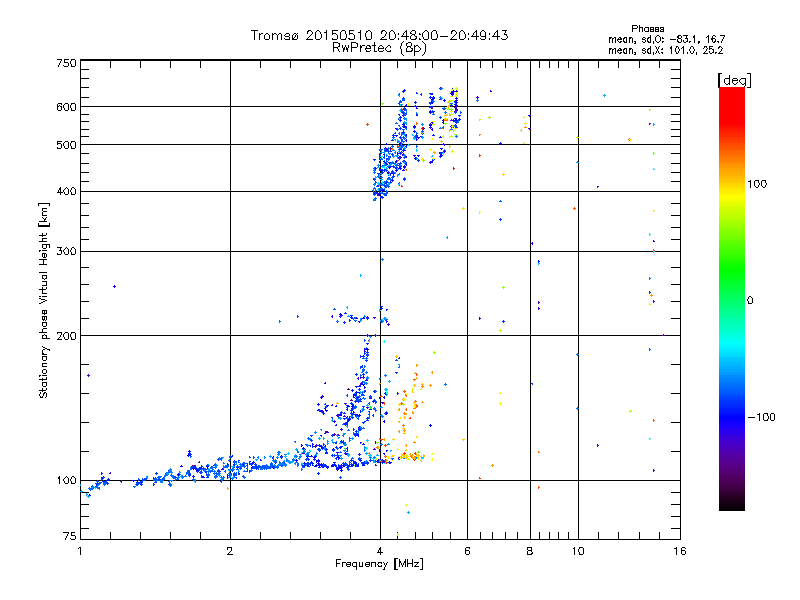Click the x-axis tick label '6'
Image resolution: width=800 pixels, height=600 pixels.
467,551
